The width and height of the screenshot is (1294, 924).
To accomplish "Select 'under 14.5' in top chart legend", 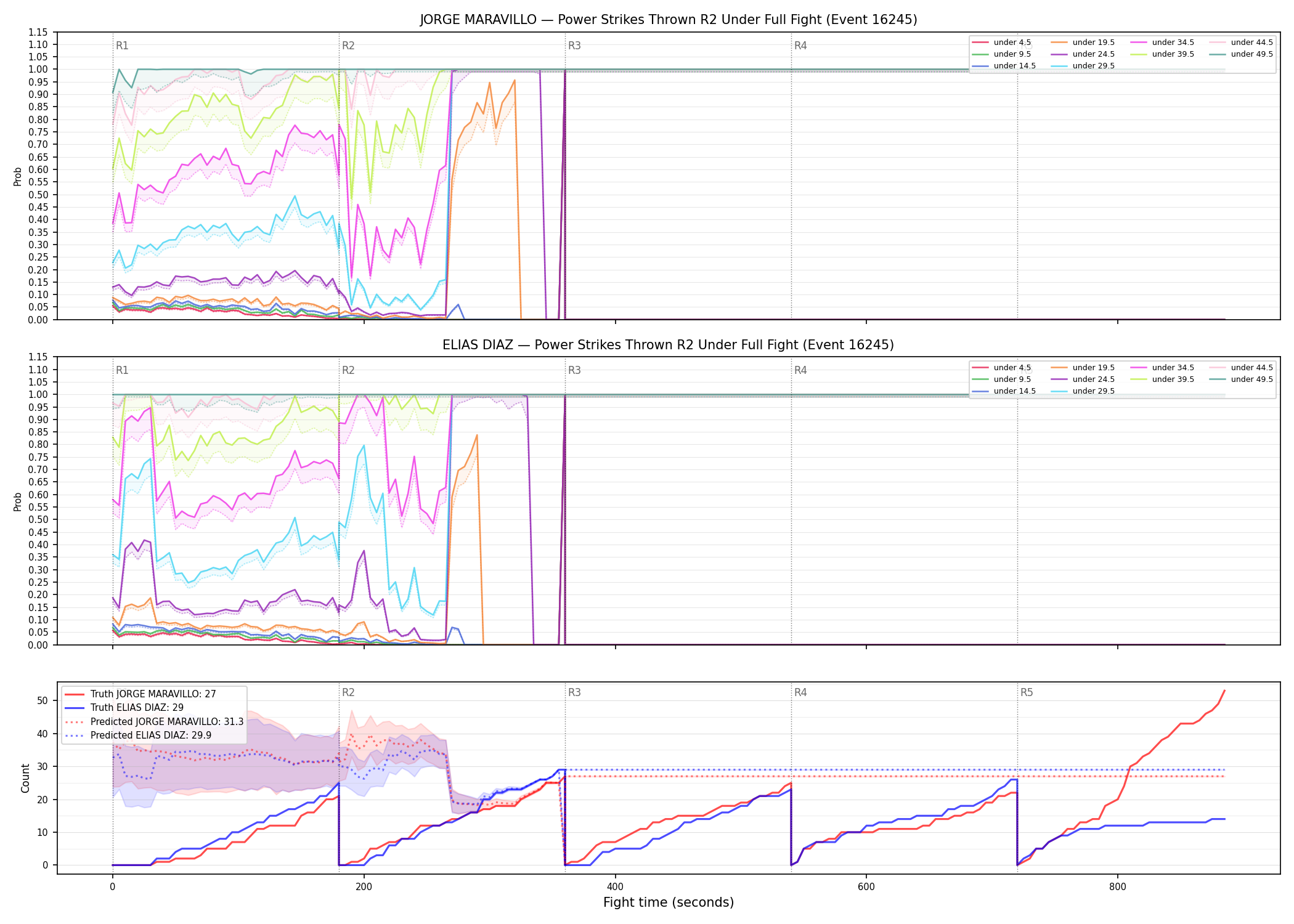I will pyautogui.click(x=1014, y=66).
